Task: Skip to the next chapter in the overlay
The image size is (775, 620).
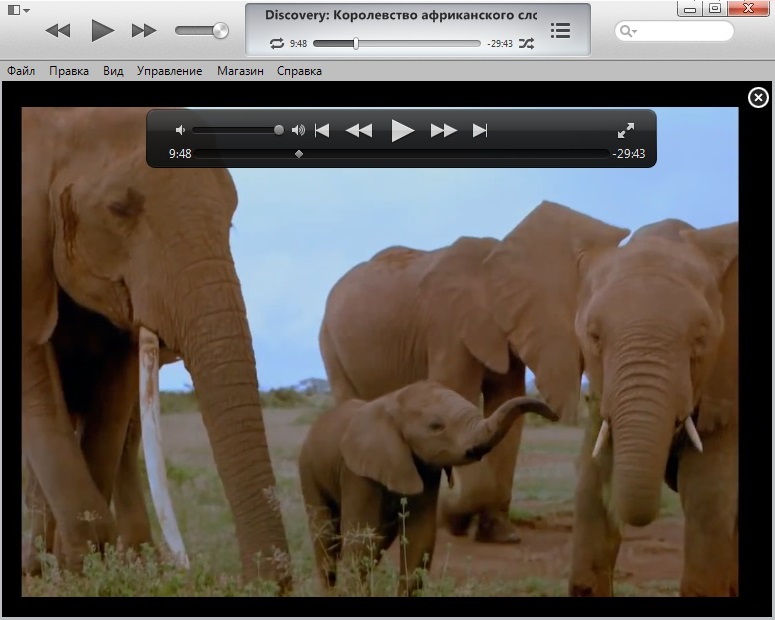Action: [480, 131]
